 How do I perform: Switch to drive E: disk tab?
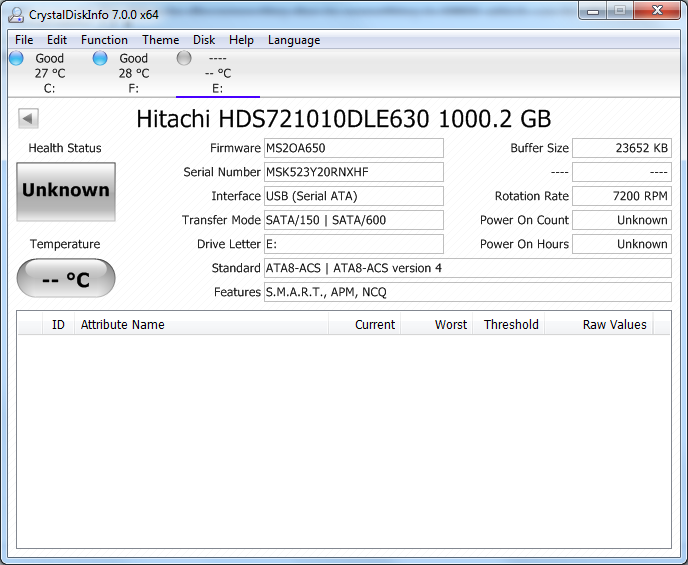click(x=218, y=74)
